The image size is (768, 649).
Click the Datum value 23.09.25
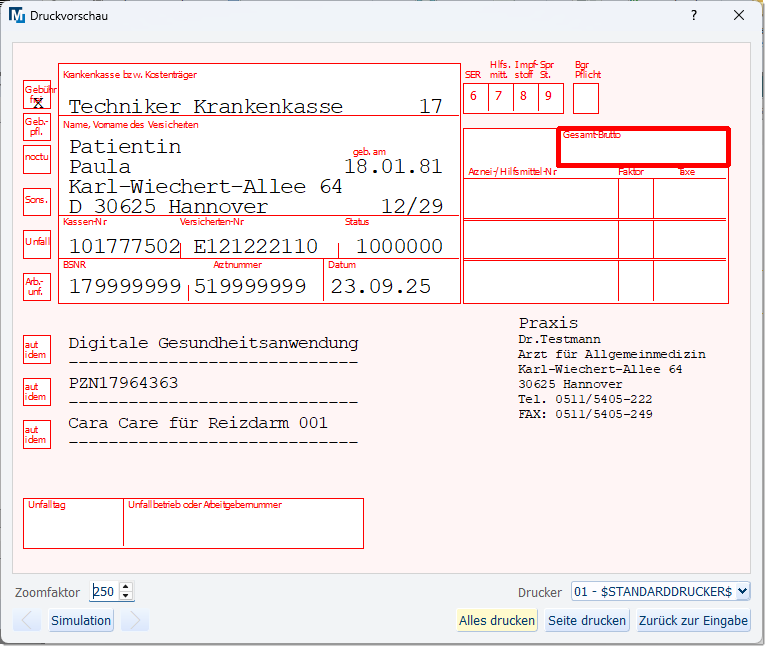pos(381,287)
